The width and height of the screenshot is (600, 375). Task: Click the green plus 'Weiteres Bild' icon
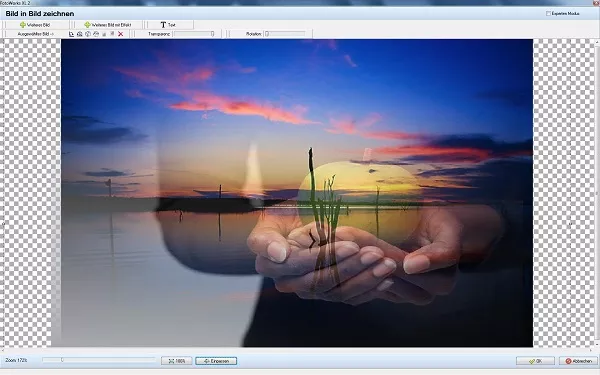pyautogui.click(x=23, y=25)
